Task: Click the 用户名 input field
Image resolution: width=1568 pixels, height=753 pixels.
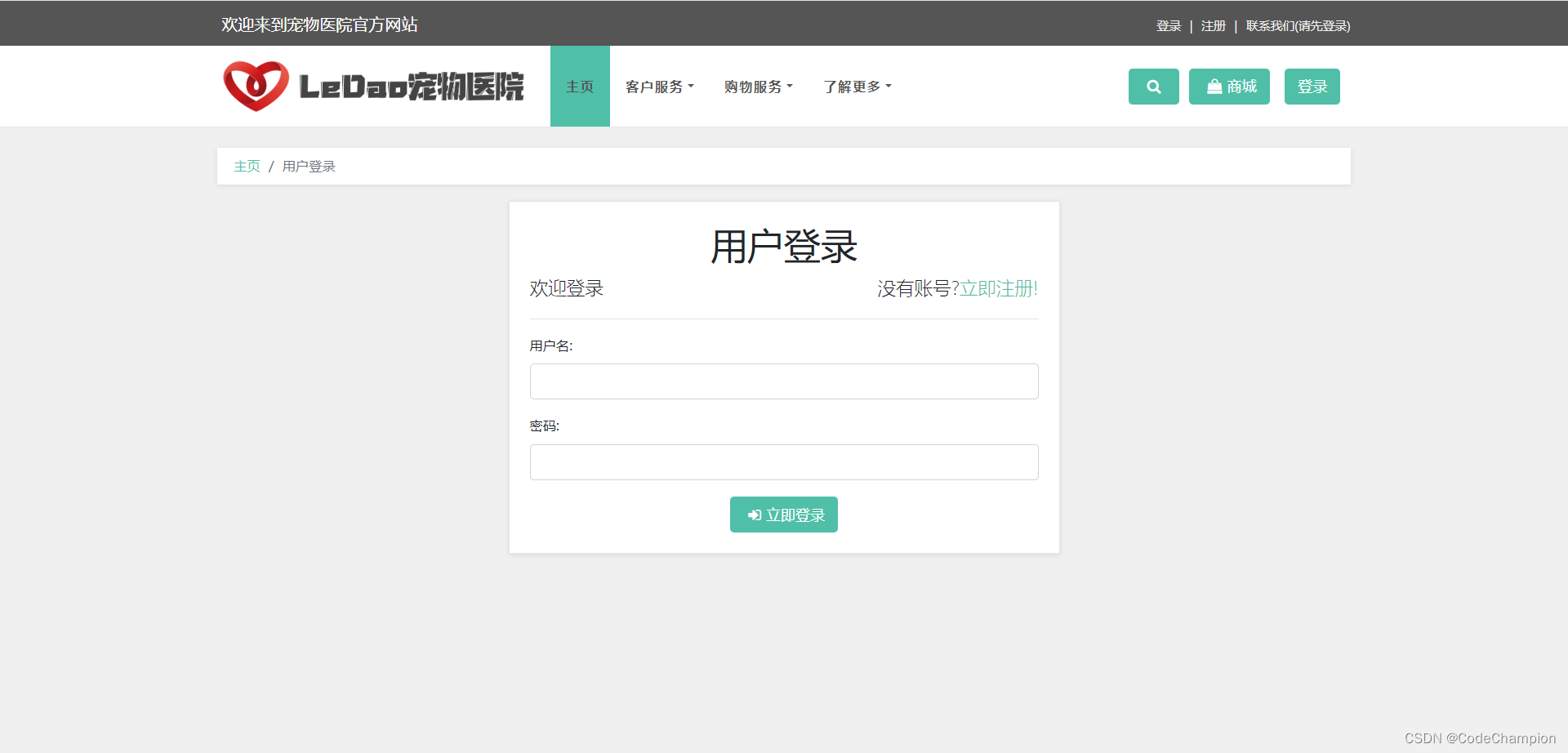Action: (x=783, y=381)
